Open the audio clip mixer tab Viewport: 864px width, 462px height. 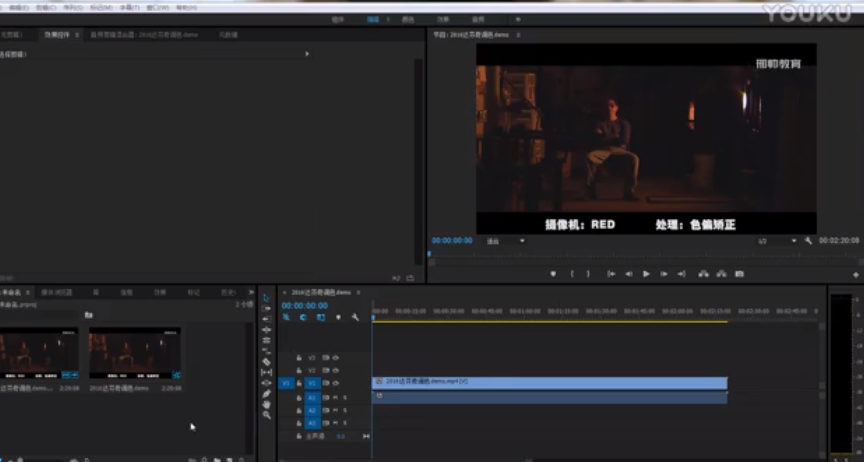144,35
